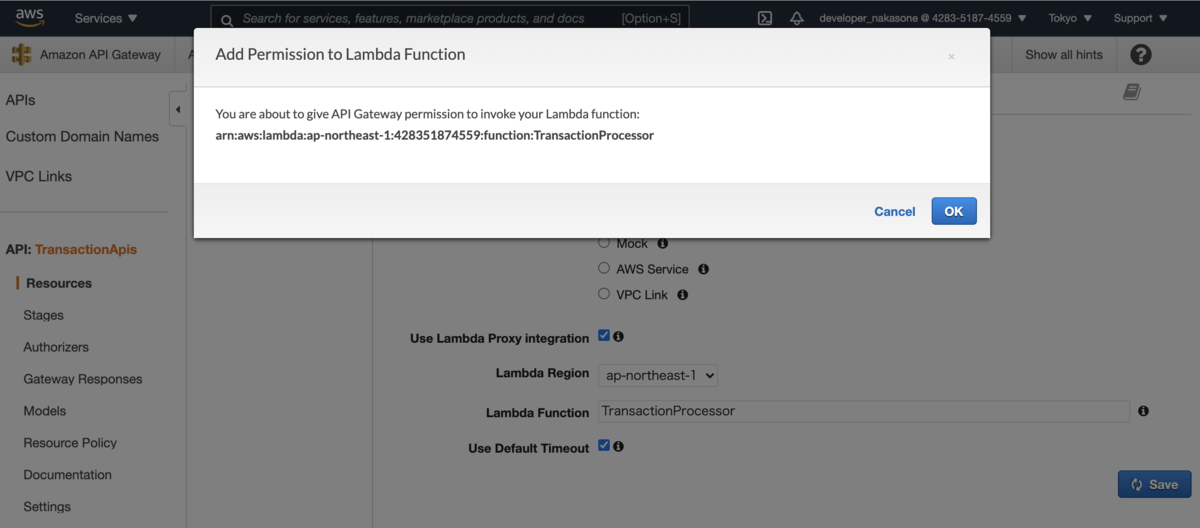Select Resources in the API menu
1200x528 pixels.
click(59, 283)
